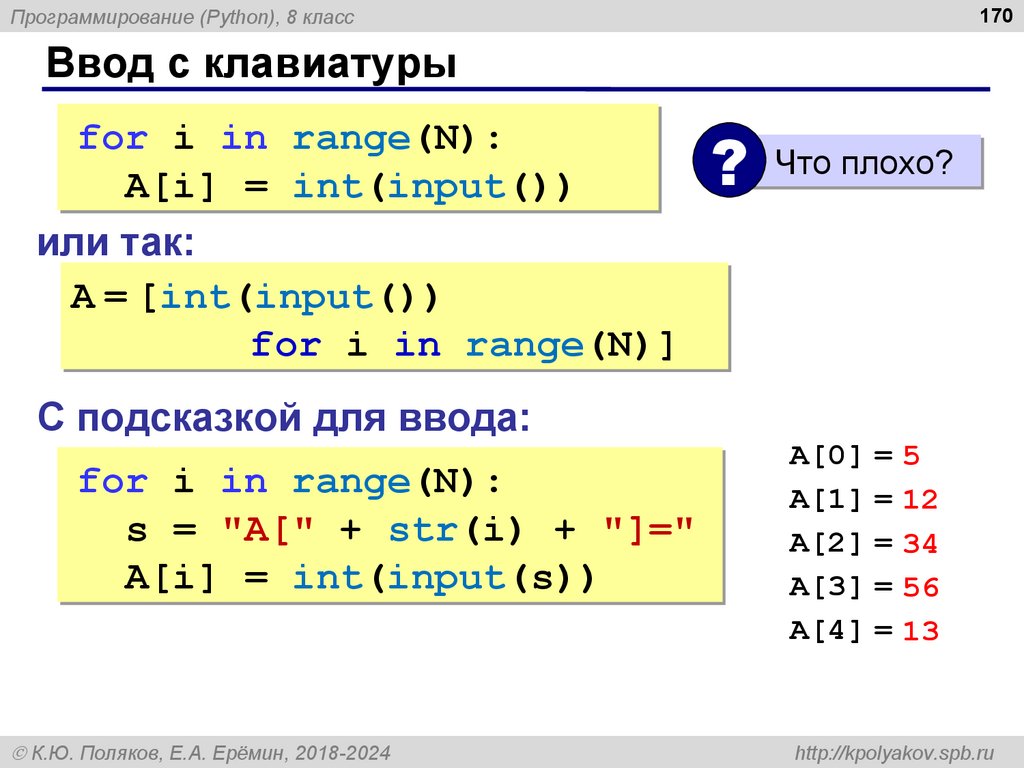Click the blue question mark icon
This screenshot has height=768, width=1024.
[x=729, y=159]
